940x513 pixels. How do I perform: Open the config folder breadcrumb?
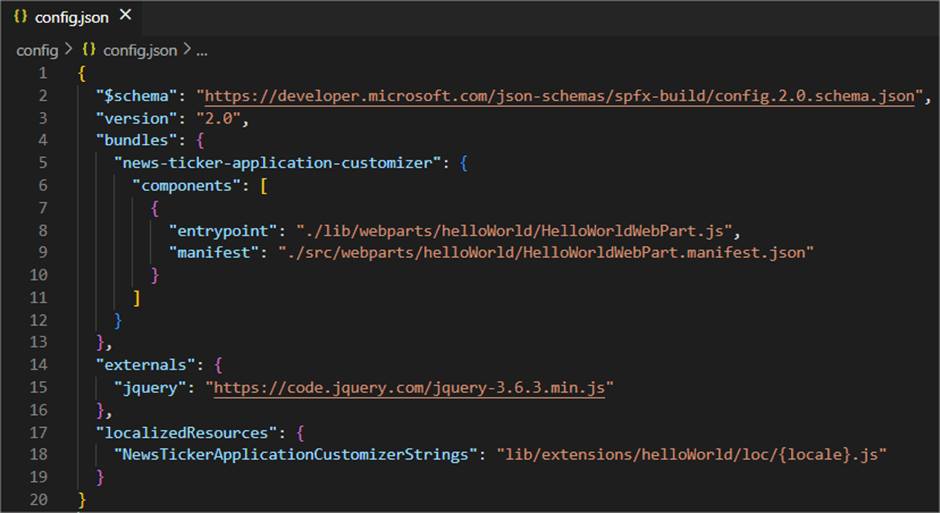pyautogui.click(x=37, y=49)
